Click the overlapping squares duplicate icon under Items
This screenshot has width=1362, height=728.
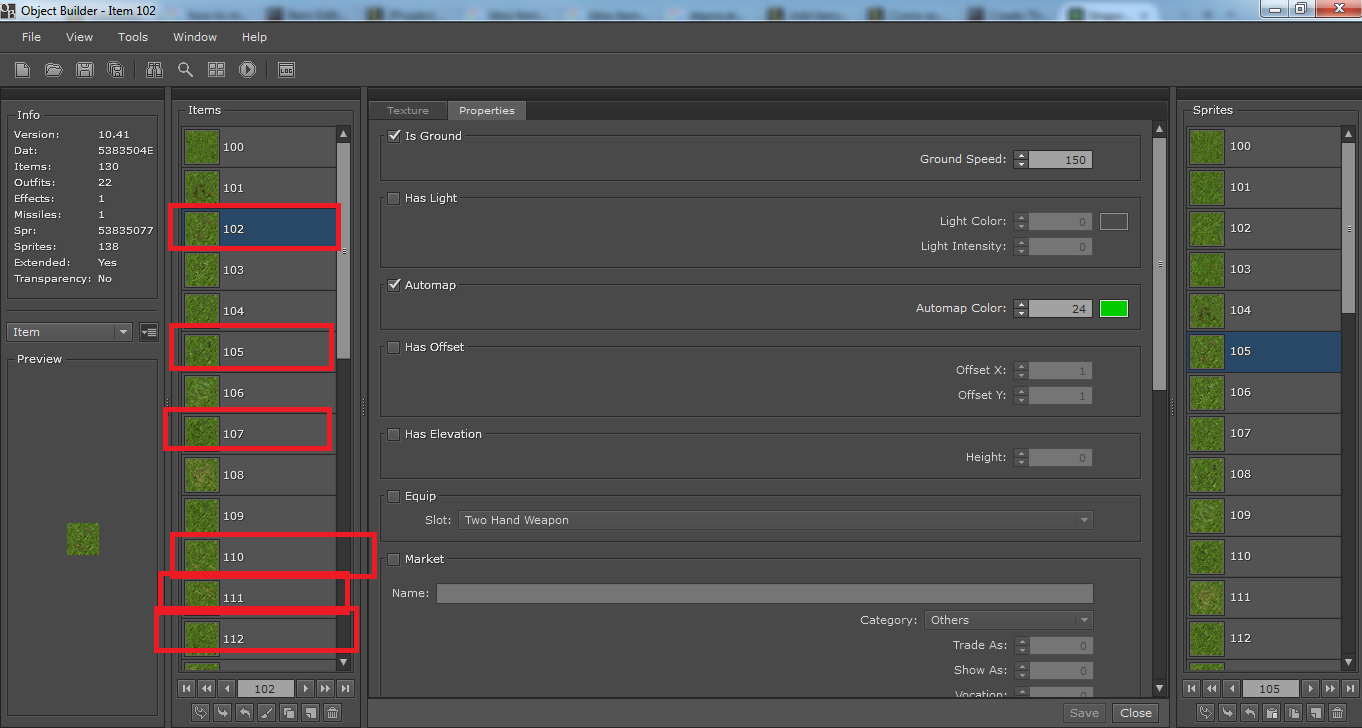pyautogui.click(x=288, y=713)
